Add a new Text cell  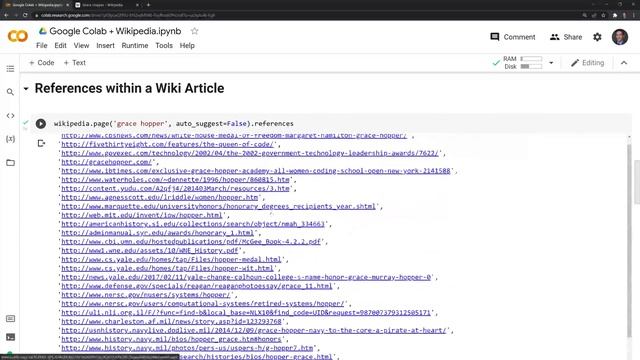(x=74, y=63)
